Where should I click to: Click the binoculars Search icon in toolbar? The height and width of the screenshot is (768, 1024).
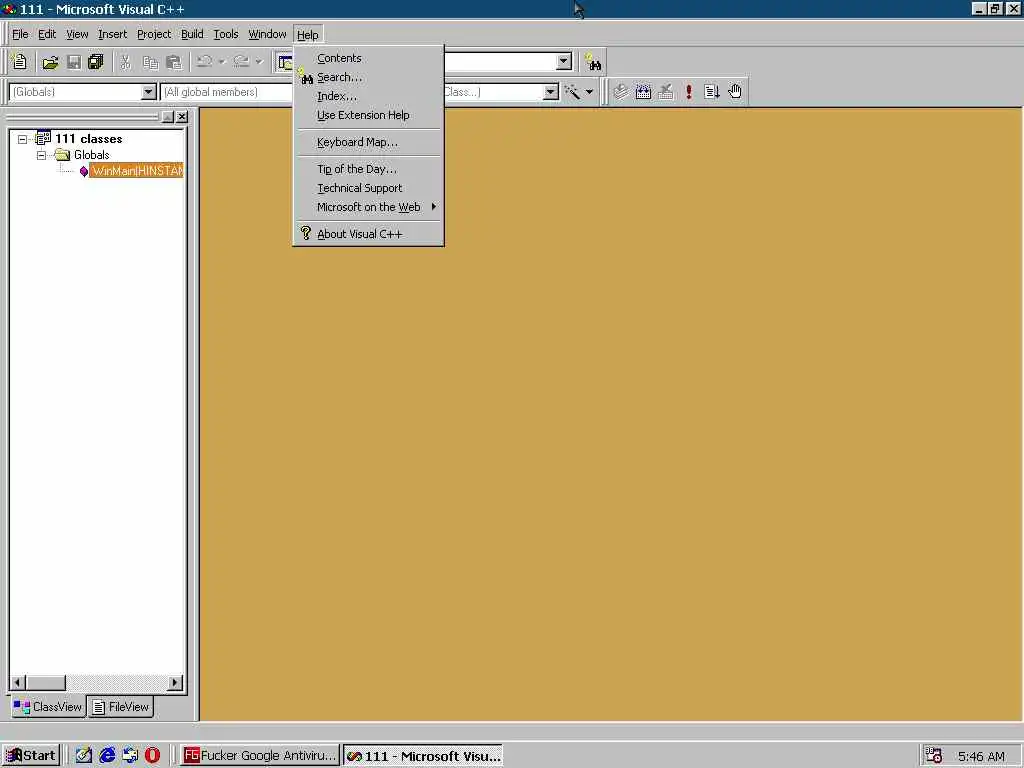tap(593, 62)
